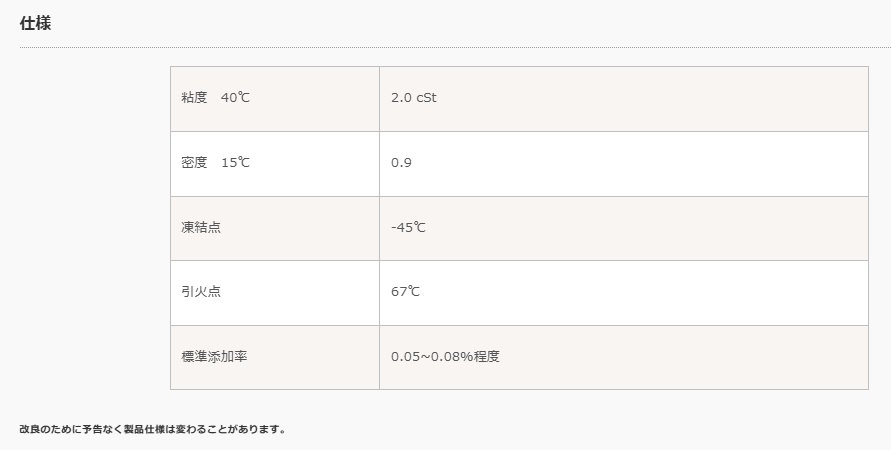
Task: Click 製品仕様 in the footer note
Action: pos(144,429)
